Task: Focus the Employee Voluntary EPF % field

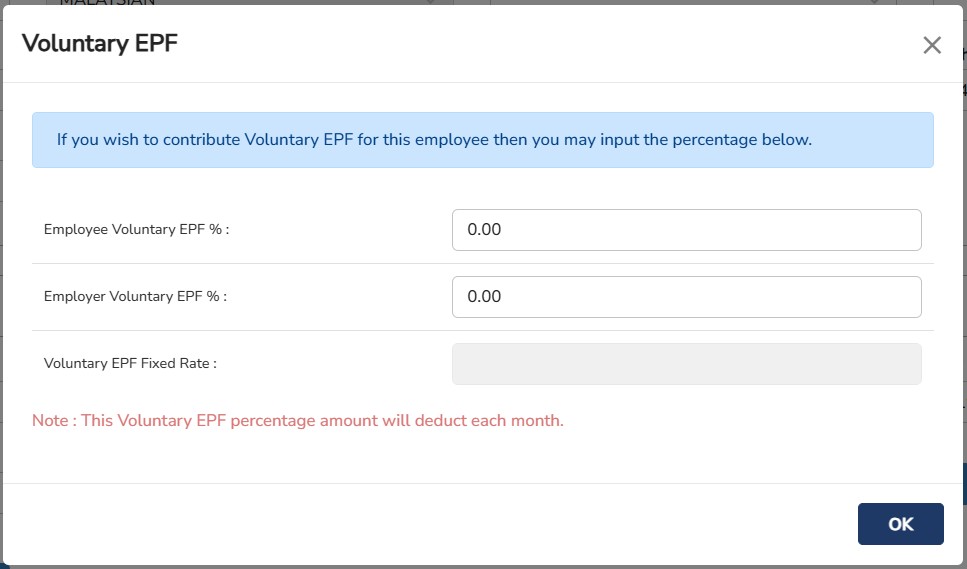Action: click(686, 230)
